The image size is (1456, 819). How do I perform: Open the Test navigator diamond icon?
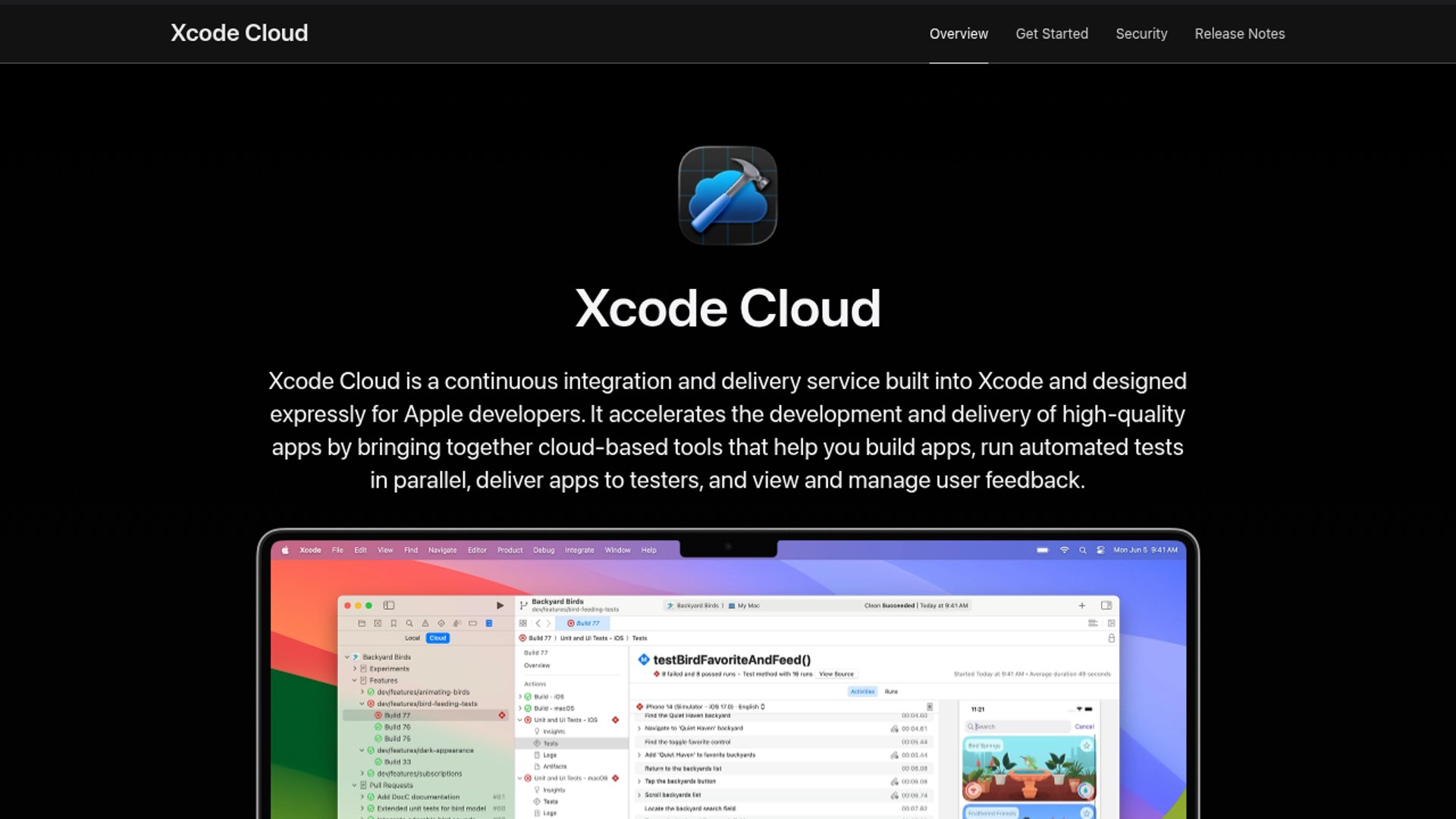[x=441, y=623]
